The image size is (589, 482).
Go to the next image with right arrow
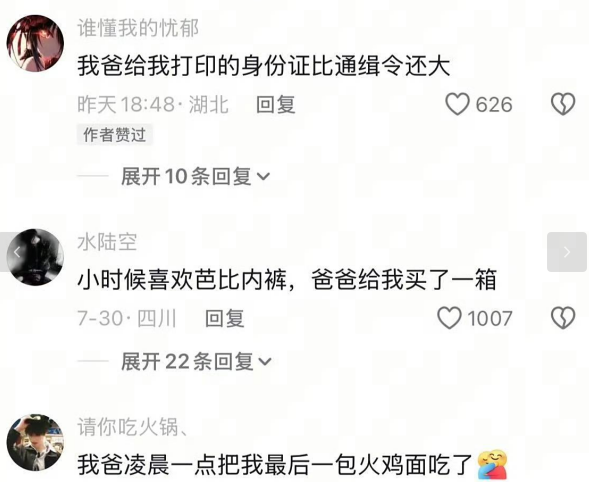pyautogui.click(x=567, y=252)
